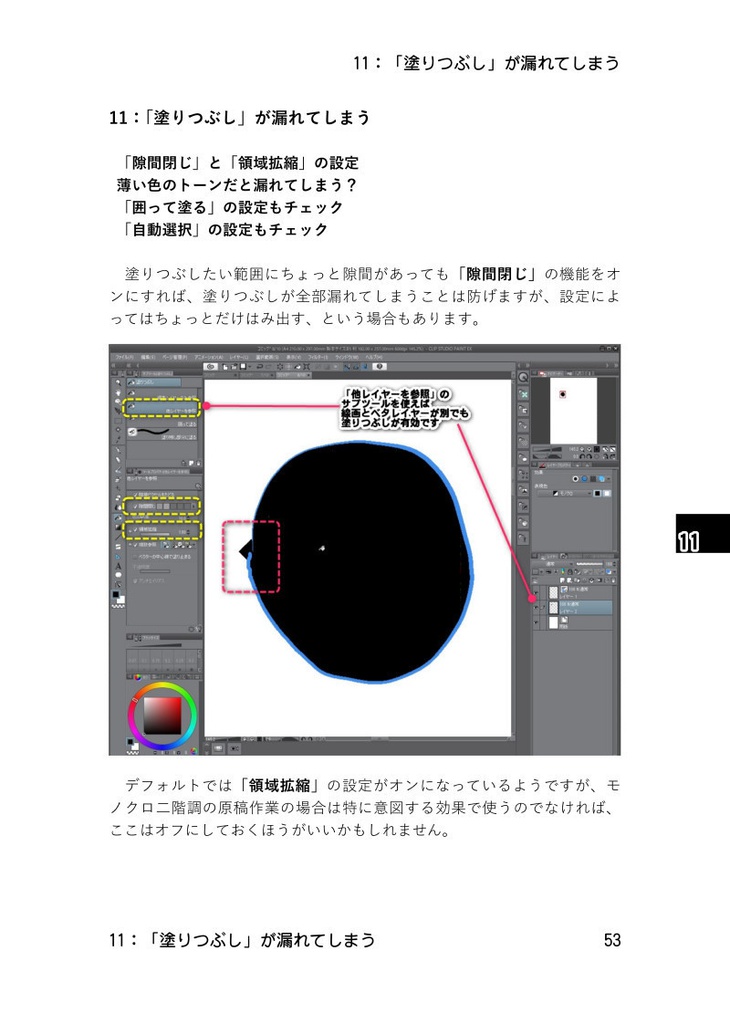Expand the 領域拡縮 options plus
This screenshot has width=730, height=1024.
pos(130,530)
